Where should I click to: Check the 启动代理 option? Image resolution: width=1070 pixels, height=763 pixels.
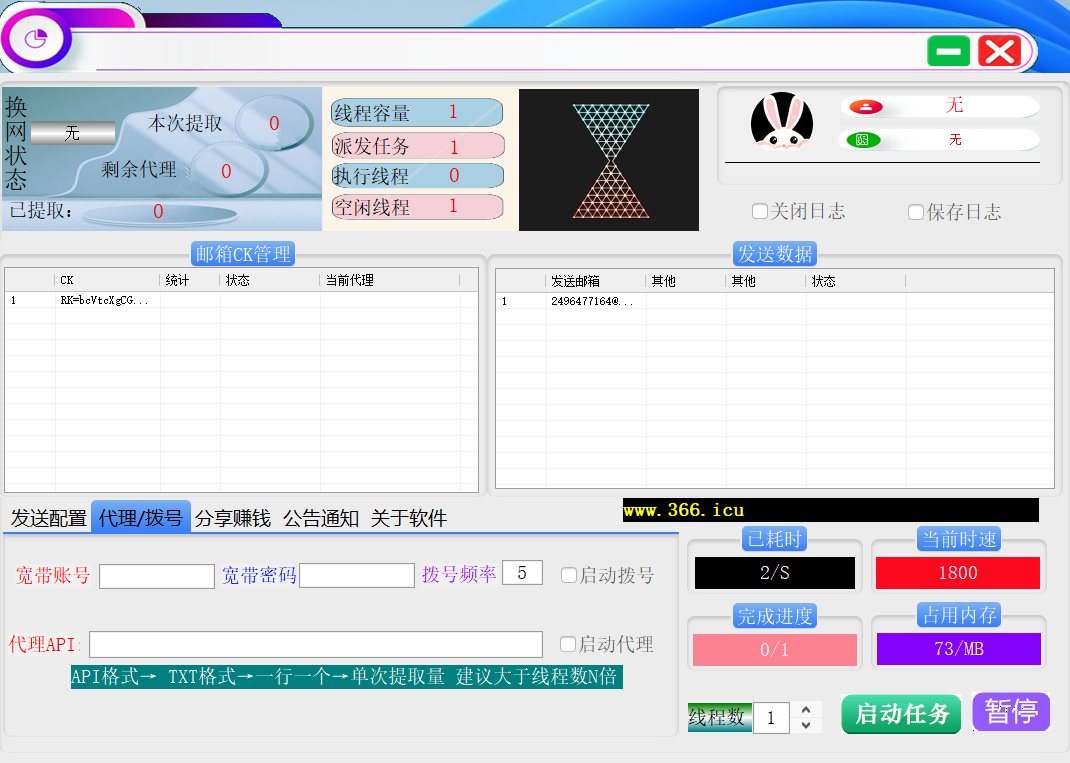pyautogui.click(x=568, y=644)
